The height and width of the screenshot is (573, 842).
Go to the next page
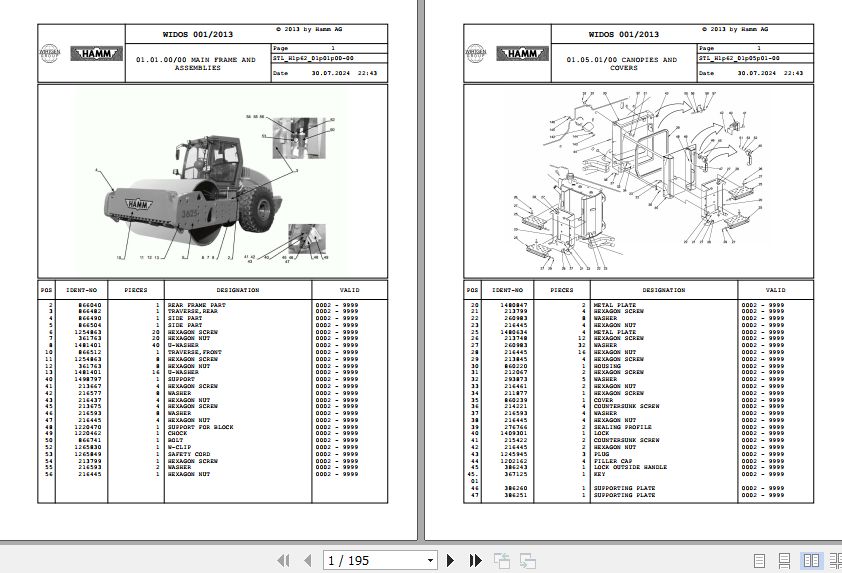click(x=451, y=561)
